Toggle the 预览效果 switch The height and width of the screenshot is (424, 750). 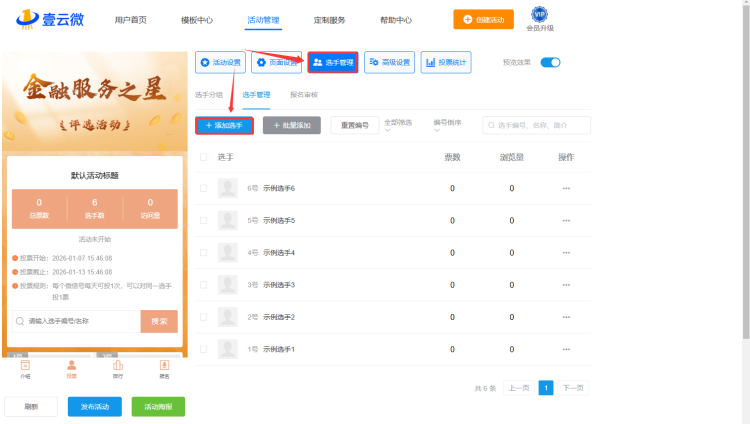pyautogui.click(x=550, y=62)
